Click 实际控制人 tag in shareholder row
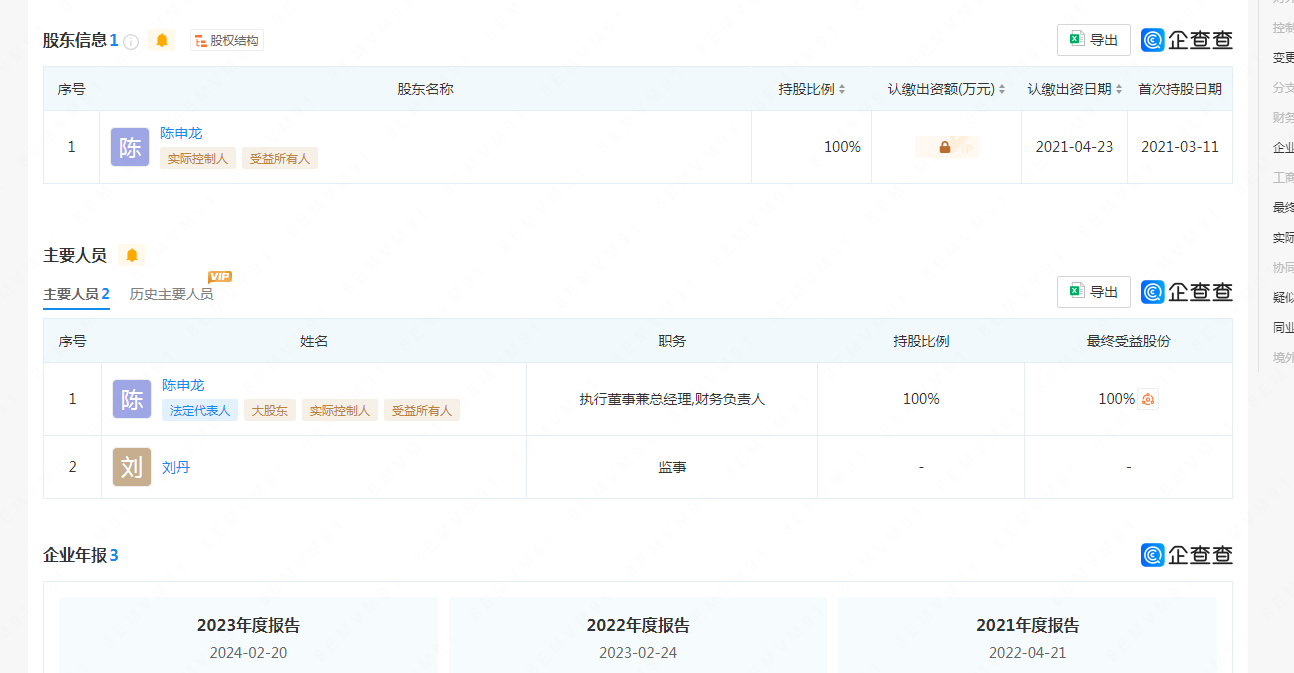This screenshot has height=673, width=1294. click(198, 158)
